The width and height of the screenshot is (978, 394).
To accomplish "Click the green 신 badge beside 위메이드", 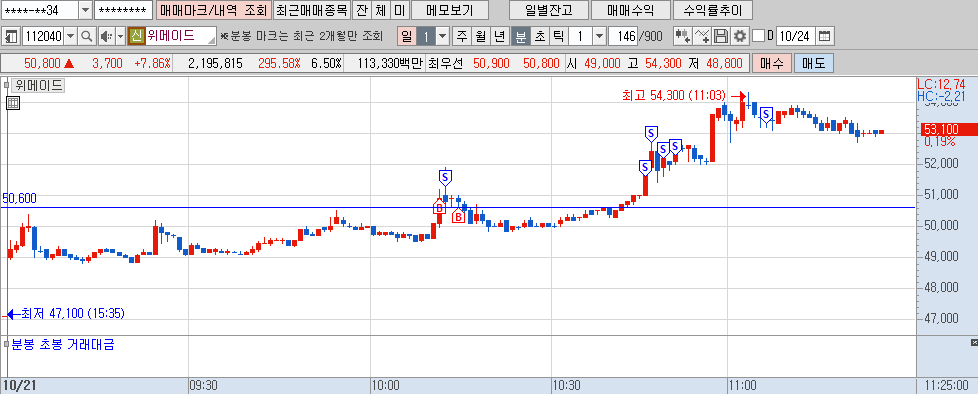I will point(137,36).
